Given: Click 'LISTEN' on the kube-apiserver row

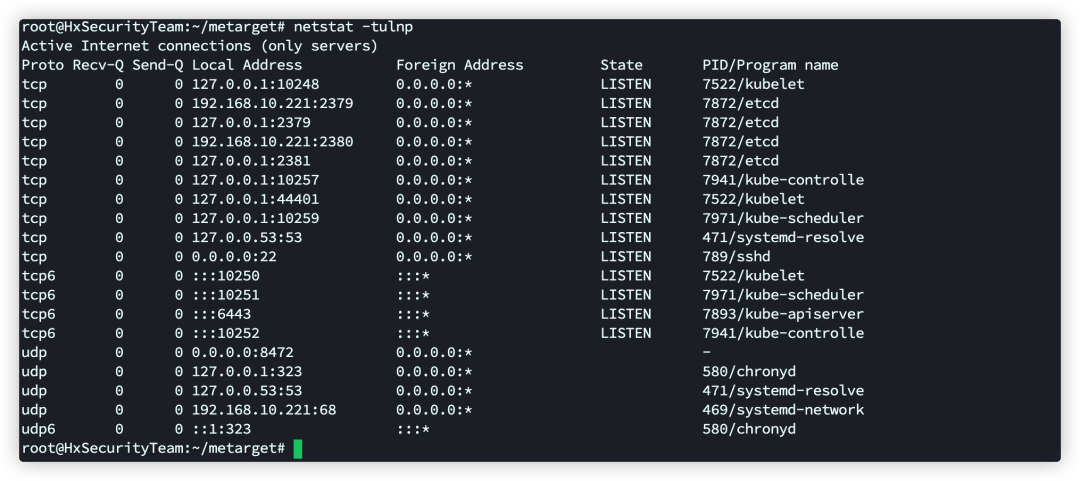Looking at the screenshot, I should (x=625, y=314).
